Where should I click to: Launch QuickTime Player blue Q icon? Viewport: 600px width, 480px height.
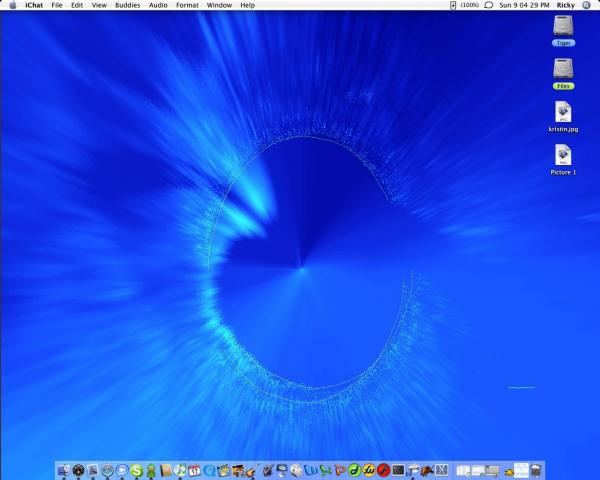coord(209,470)
